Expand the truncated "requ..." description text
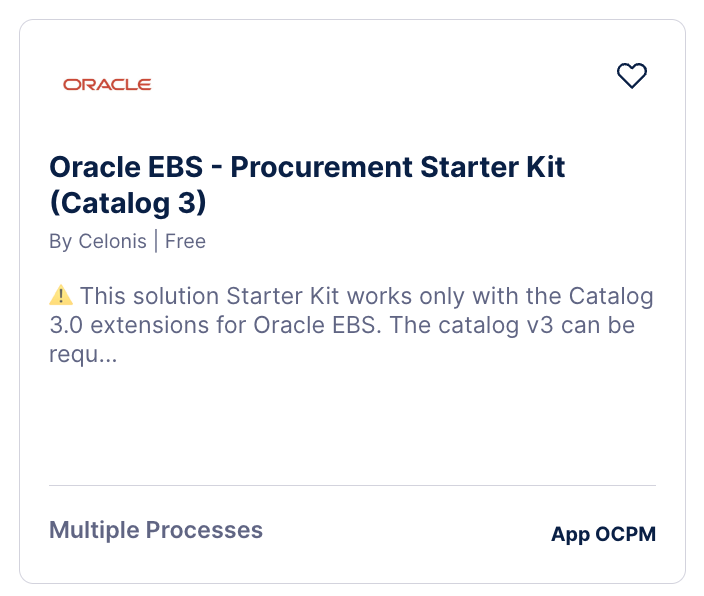Screen dimensions: 704x596 coord(83,354)
